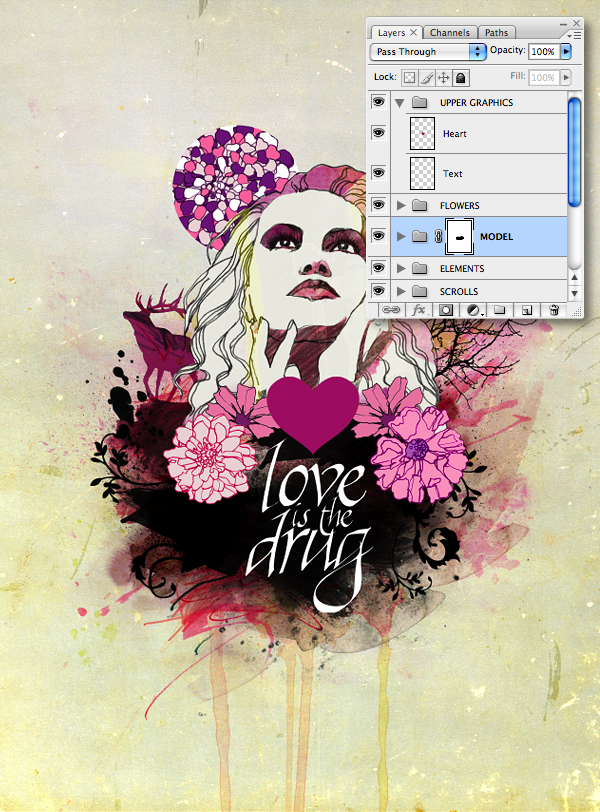Click the Opacity value field
This screenshot has height=812, width=600.
pos(544,51)
